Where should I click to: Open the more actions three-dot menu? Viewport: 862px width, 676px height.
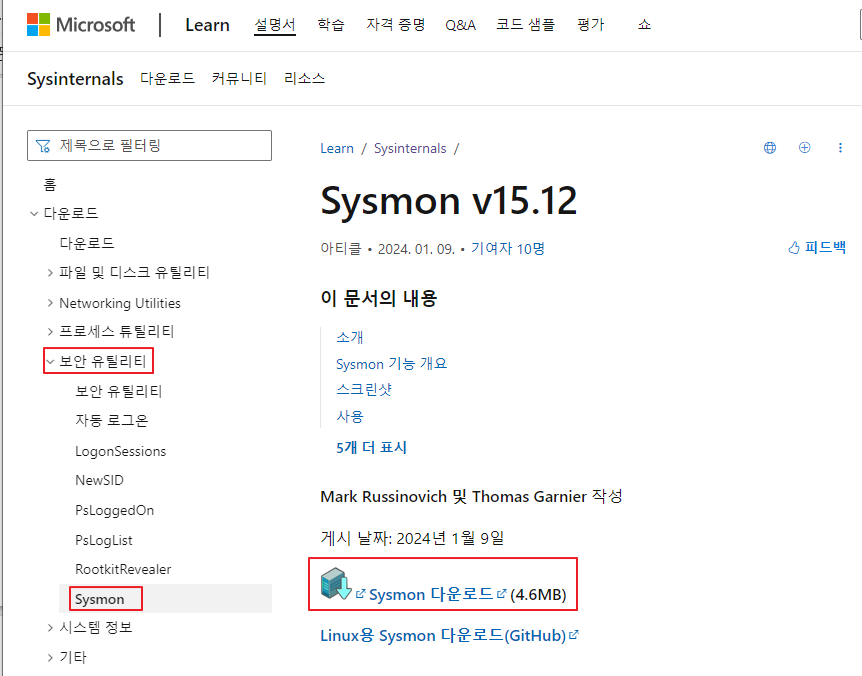840,147
